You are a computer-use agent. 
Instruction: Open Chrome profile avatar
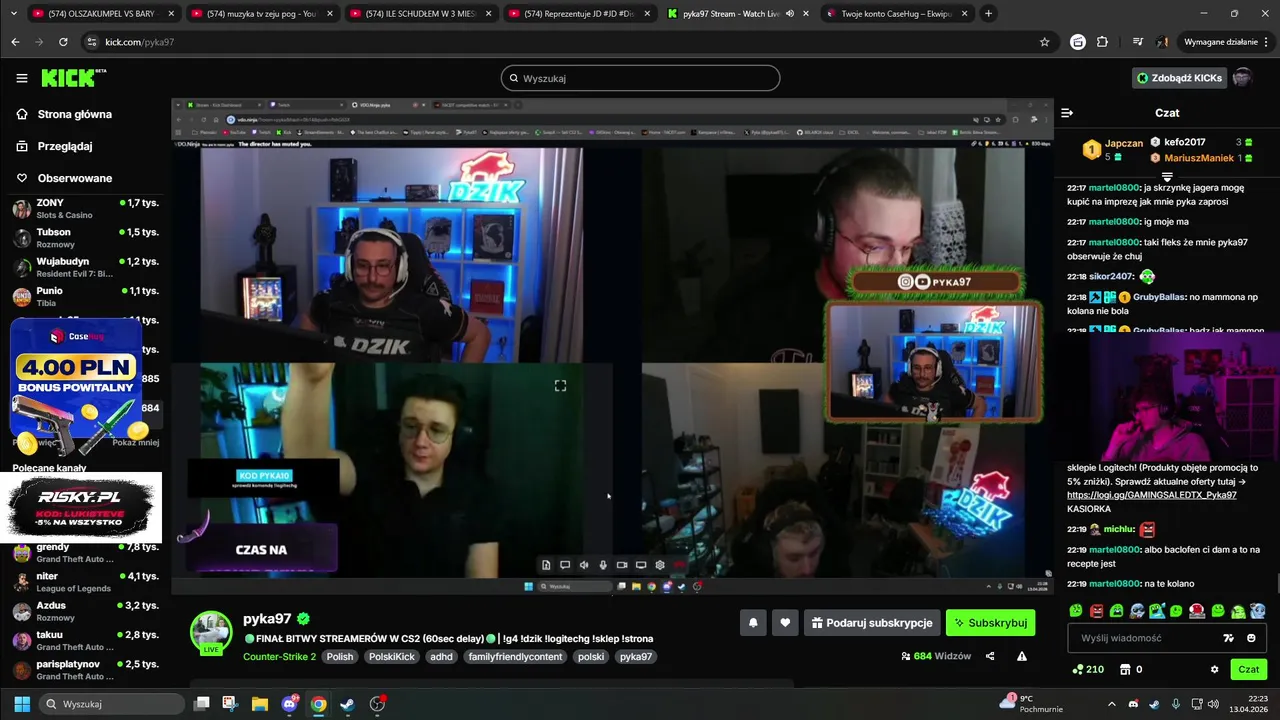(x=1162, y=42)
